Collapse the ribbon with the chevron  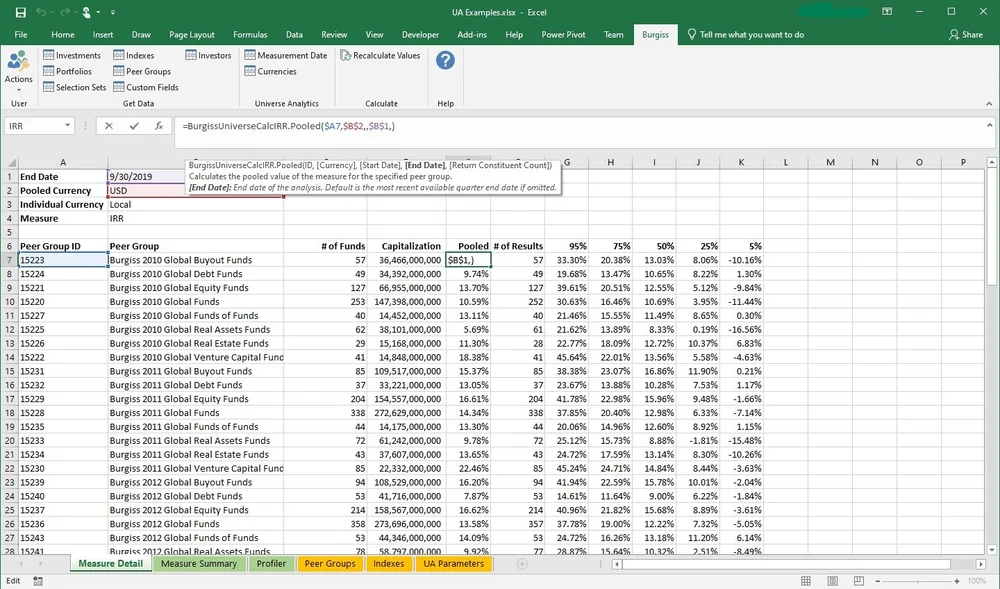pyautogui.click(x=989, y=103)
